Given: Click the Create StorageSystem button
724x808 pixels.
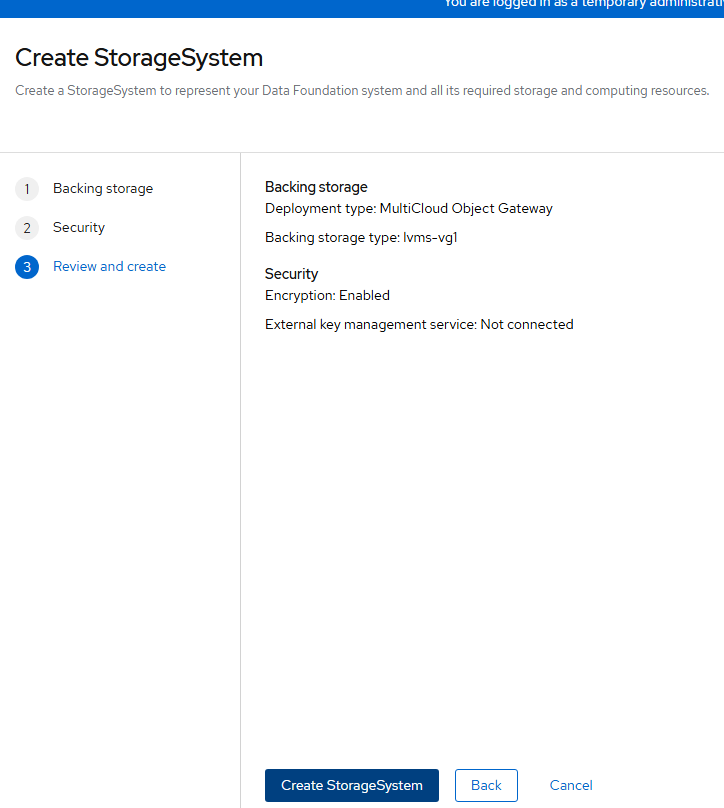Looking at the screenshot, I should (x=351, y=785).
